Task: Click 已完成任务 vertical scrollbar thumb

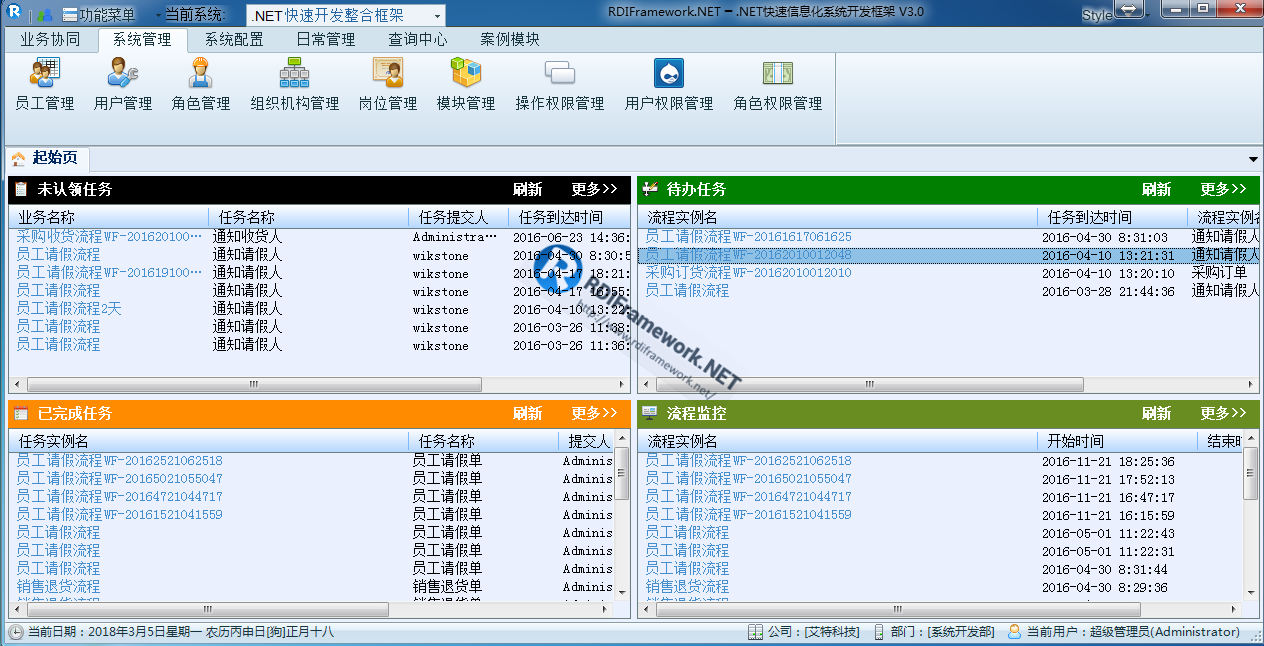Action: pos(622,474)
